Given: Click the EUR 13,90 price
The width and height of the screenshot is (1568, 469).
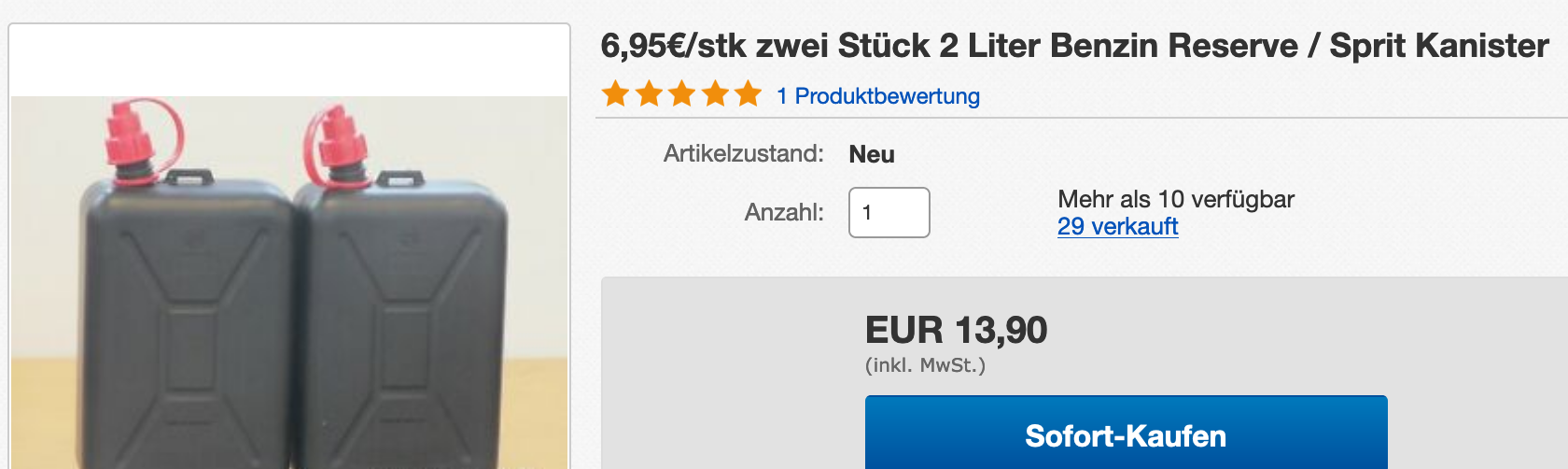Looking at the screenshot, I should (x=956, y=330).
